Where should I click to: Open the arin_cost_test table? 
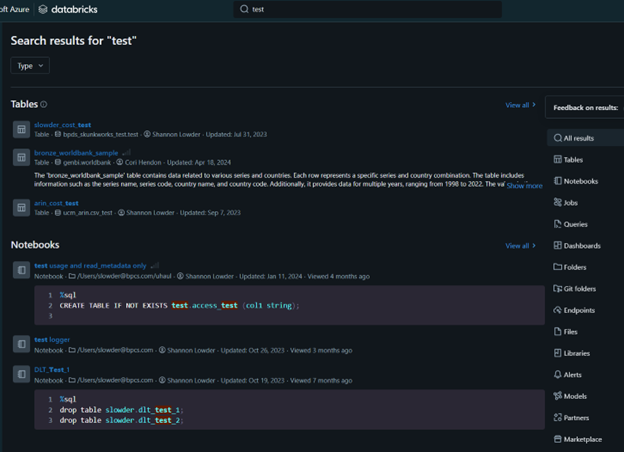56,203
